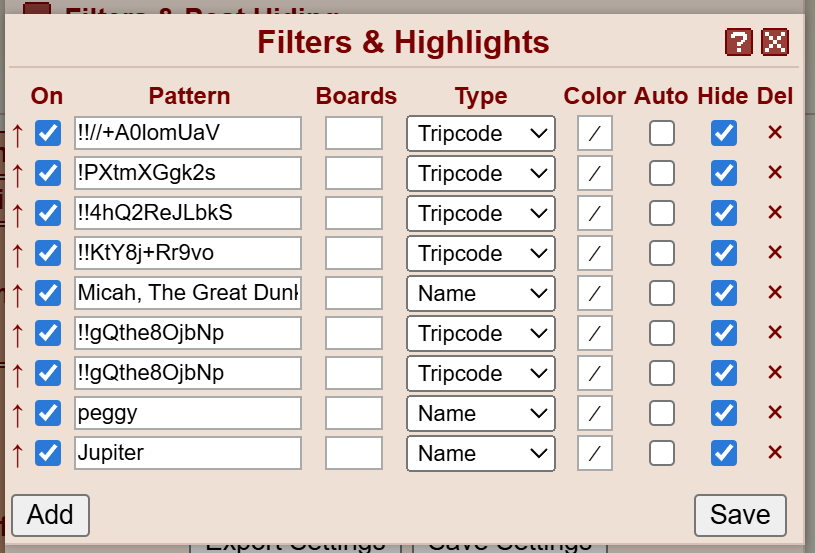Enable Auto for the !!//+A0lomUaV filter
815x553 pixels.
[x=662, y=133]
